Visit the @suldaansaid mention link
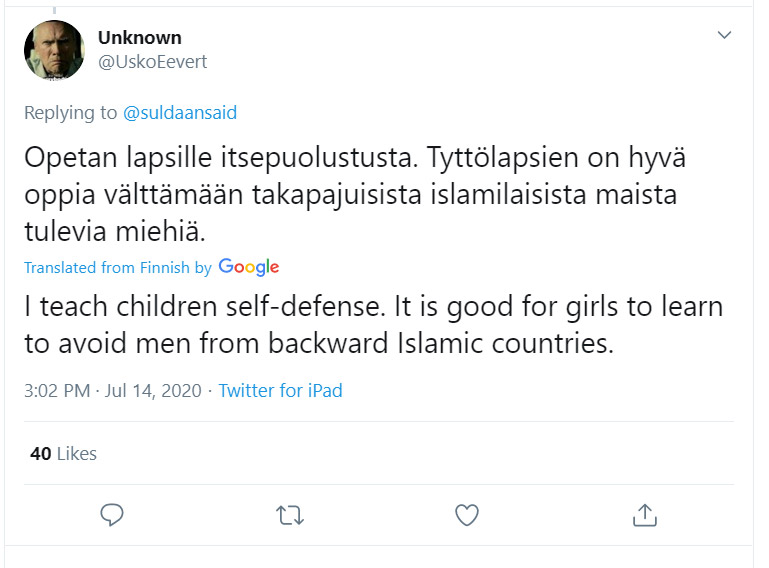Viewport: 769px width, 568px height. [x=180, y=113]
